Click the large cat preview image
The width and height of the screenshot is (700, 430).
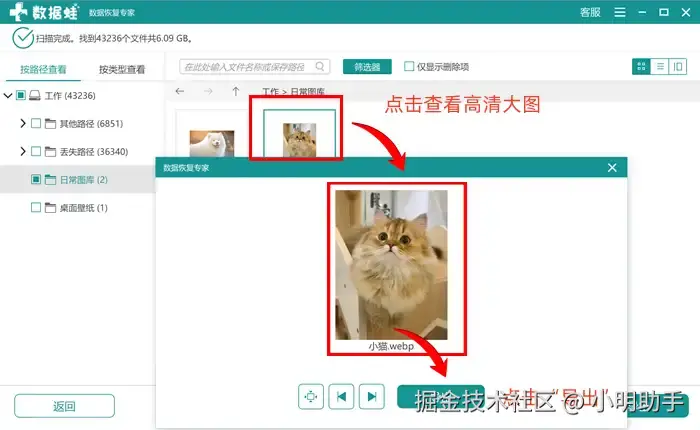(x=391, y=265)
